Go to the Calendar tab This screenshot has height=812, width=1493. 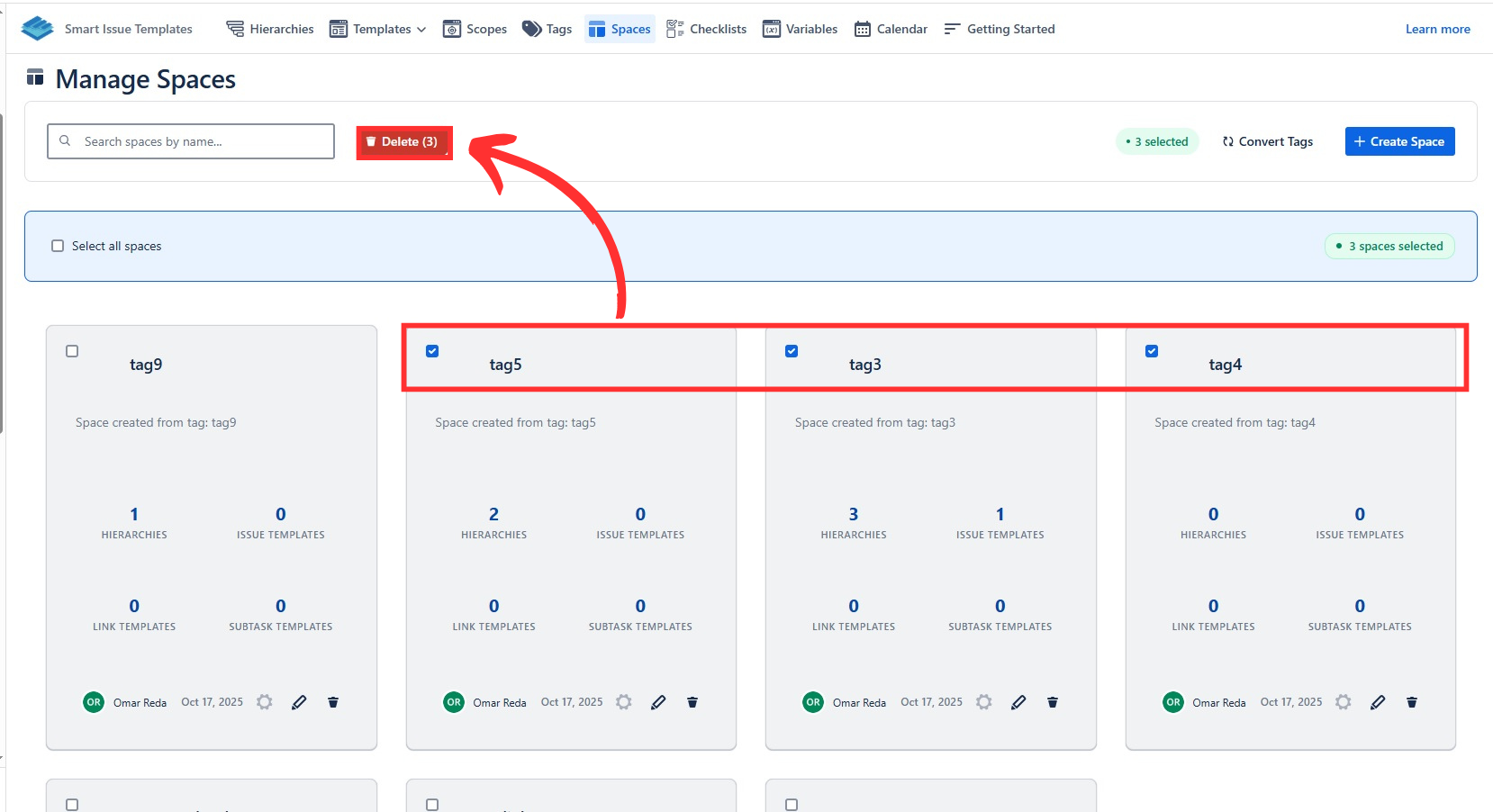[x=891, y=29]
